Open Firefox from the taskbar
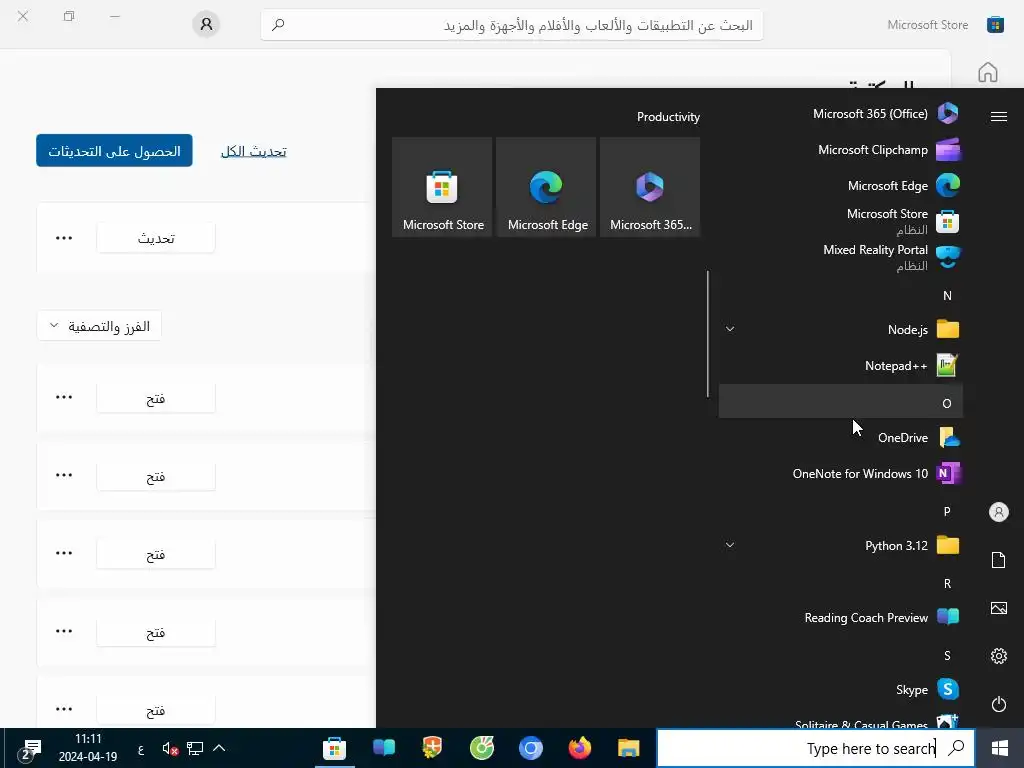The height and width of the screenshot is (768, 1024). pyautogui.click(x=579, y=748)
